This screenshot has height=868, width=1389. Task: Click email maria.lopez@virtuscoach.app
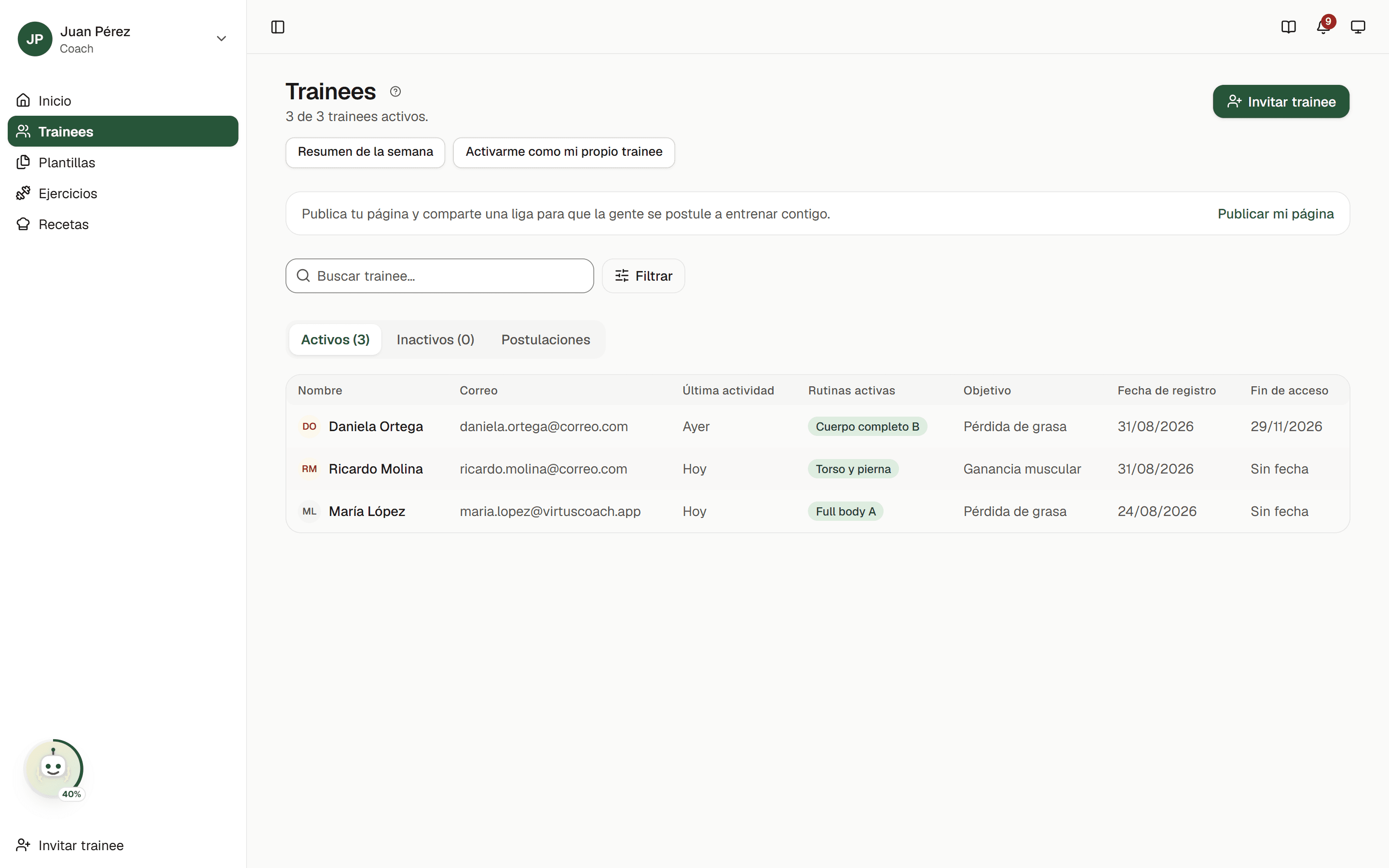[550, 512]
